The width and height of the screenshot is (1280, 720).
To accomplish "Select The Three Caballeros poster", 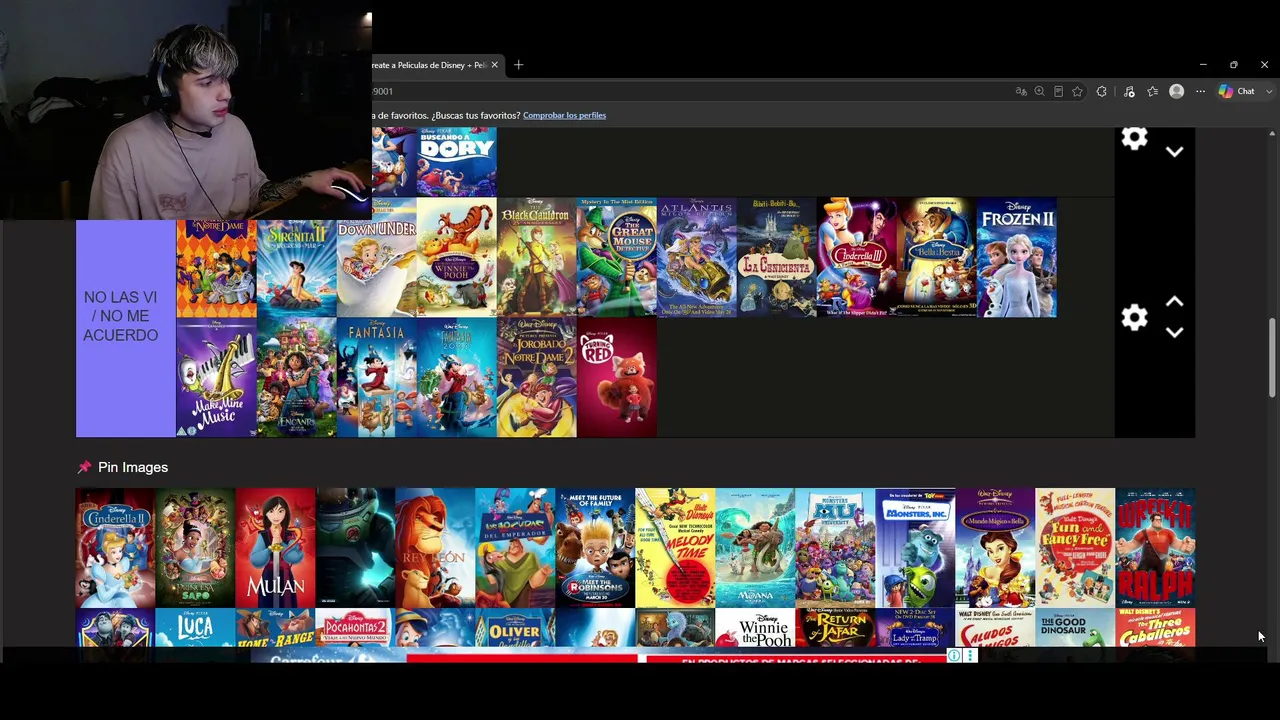I will 1155,628.
